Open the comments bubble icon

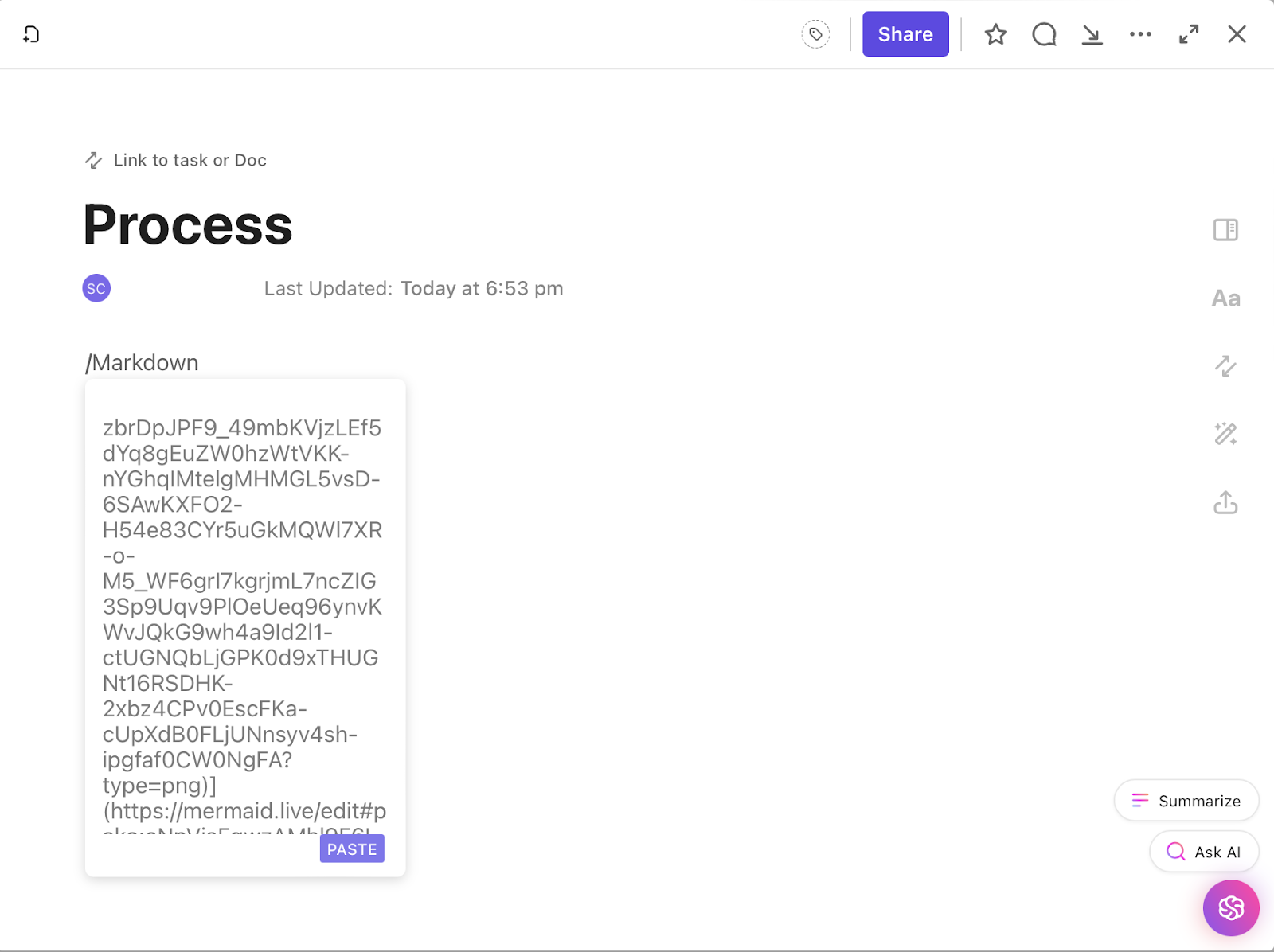[1044, 34]
